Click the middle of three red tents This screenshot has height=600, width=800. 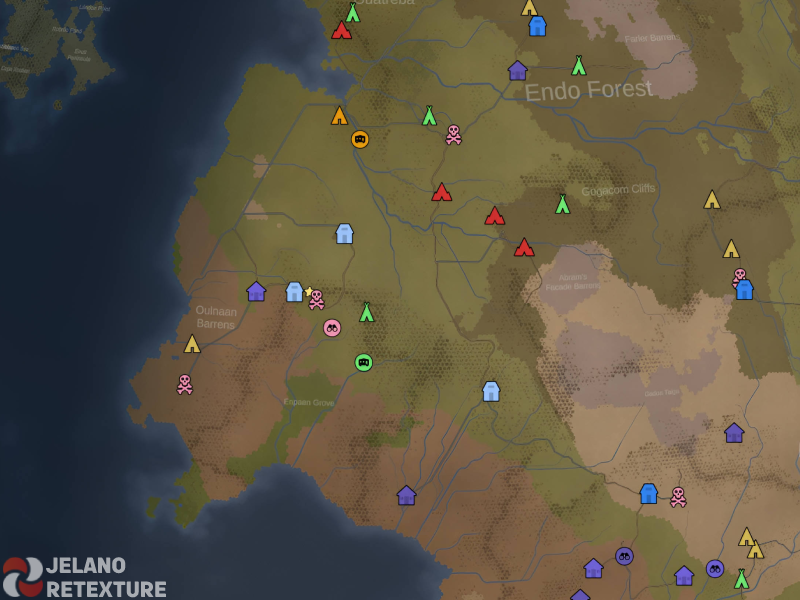(494, 216)
